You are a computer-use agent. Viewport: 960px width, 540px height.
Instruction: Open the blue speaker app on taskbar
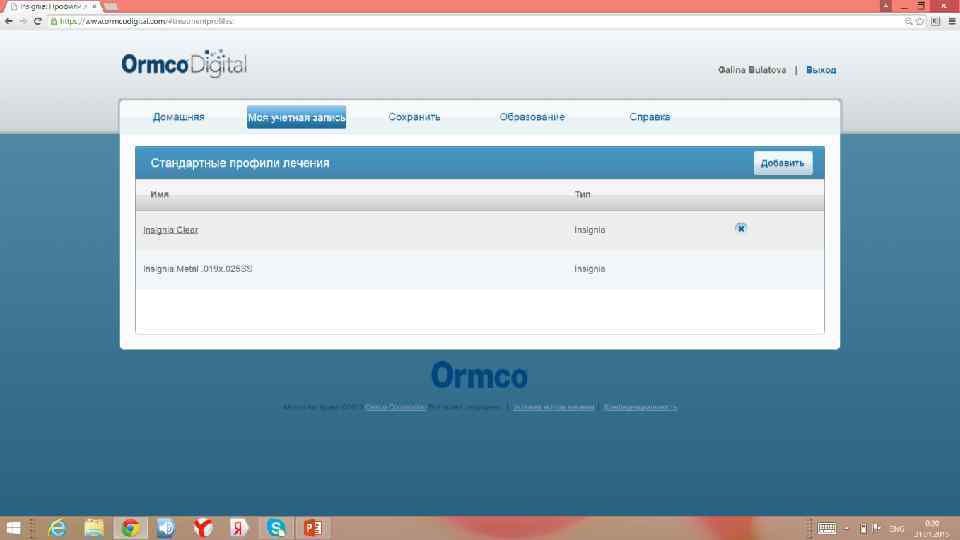pyautogui.click(x=166, y=528)
